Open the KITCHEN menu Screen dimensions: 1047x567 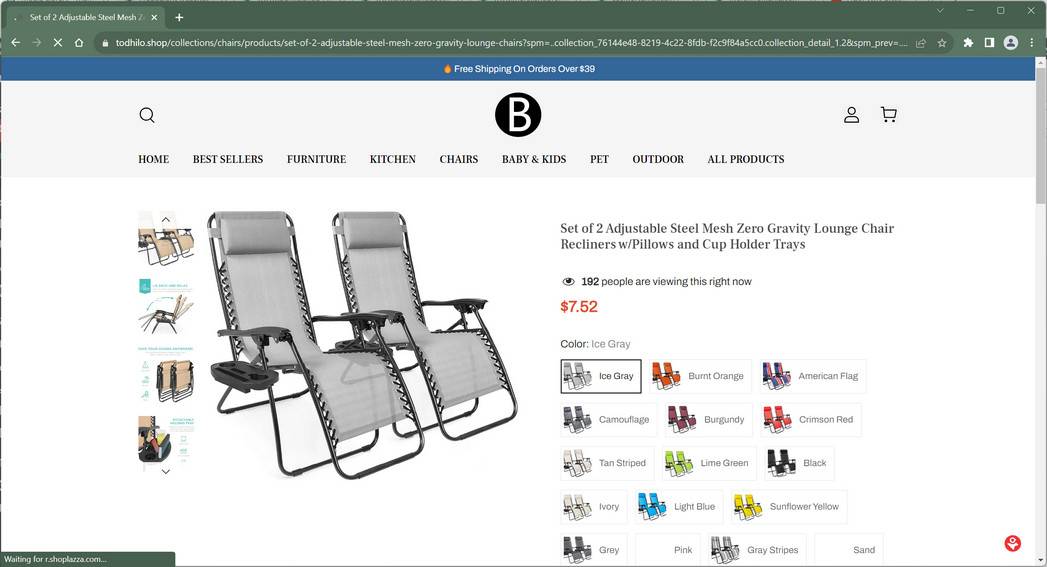pyautogui.click(x=393, y=159)
